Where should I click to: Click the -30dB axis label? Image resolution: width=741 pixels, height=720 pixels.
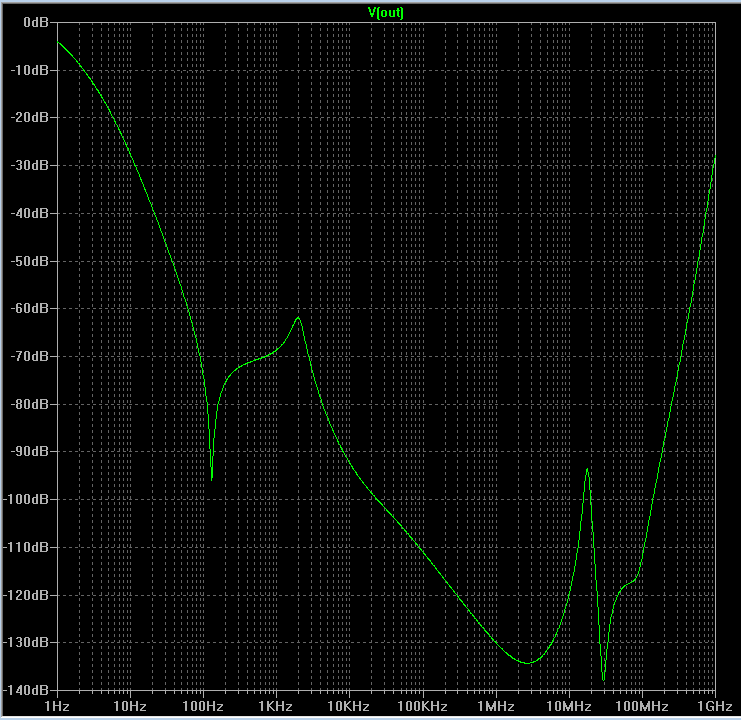point(30,165)
